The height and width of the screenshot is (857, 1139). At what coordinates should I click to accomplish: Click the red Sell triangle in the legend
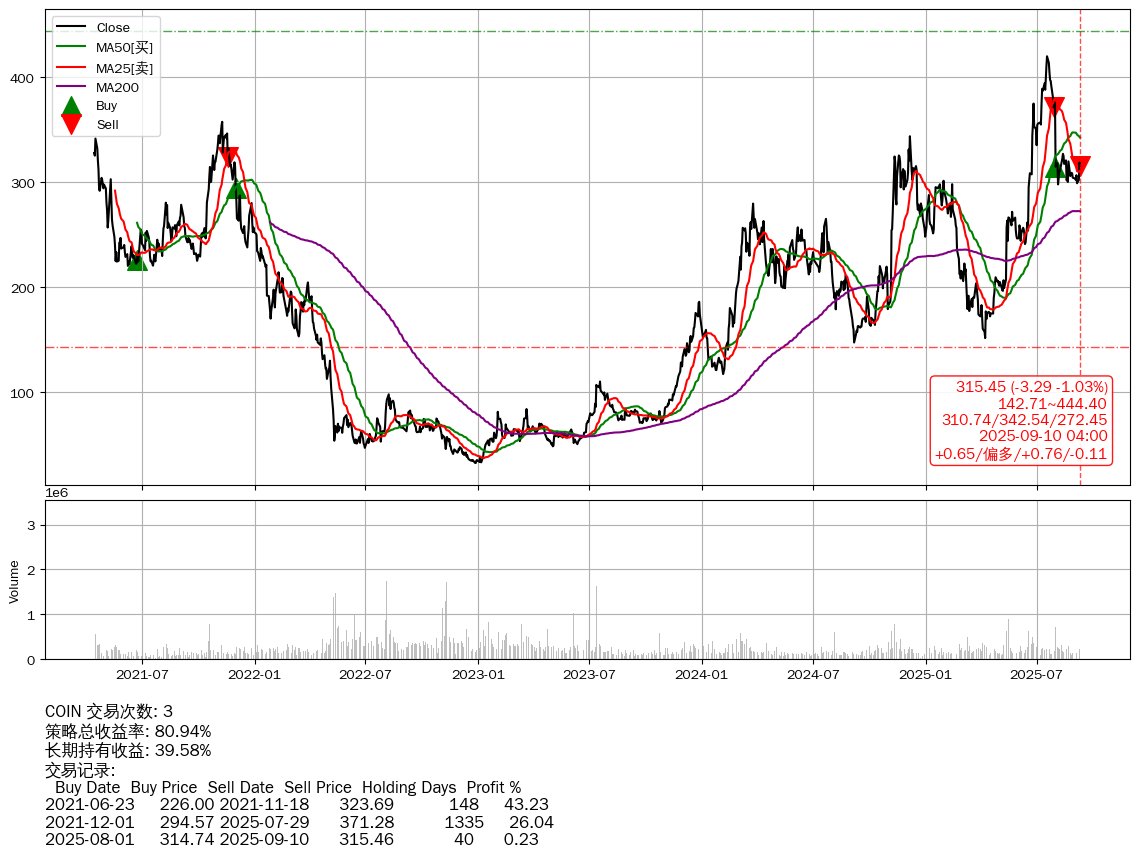tap(71, 124)
